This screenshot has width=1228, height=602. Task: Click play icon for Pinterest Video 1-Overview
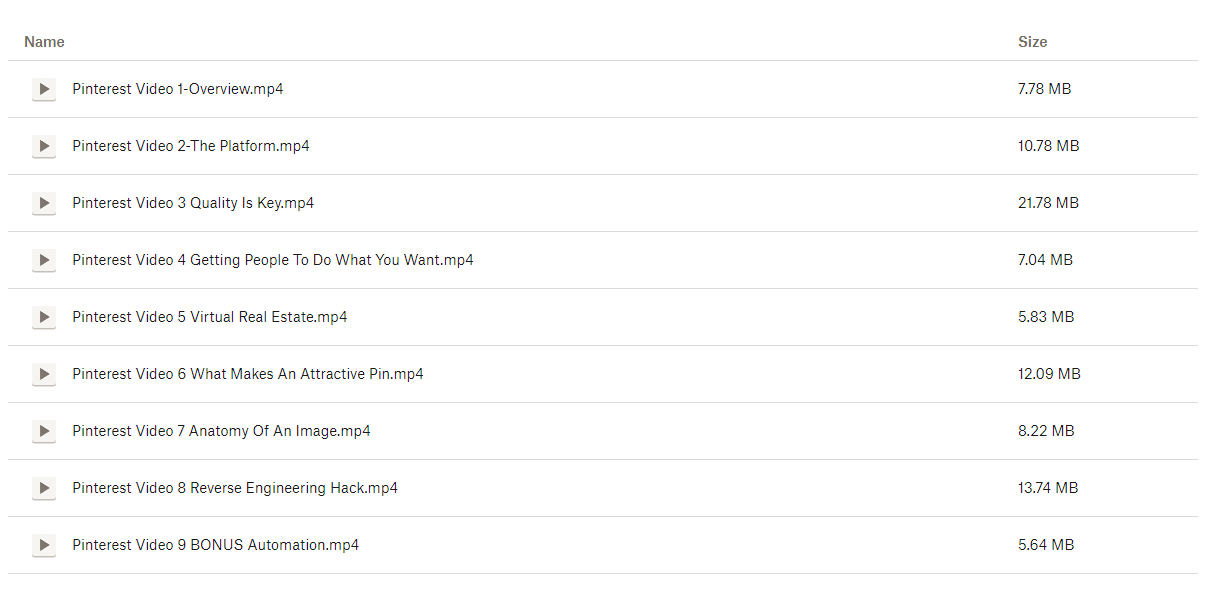(x=43, y=90)
